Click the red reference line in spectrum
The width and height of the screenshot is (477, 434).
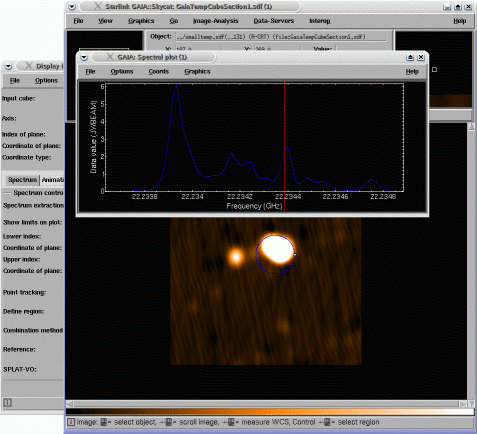click(284, 146)
